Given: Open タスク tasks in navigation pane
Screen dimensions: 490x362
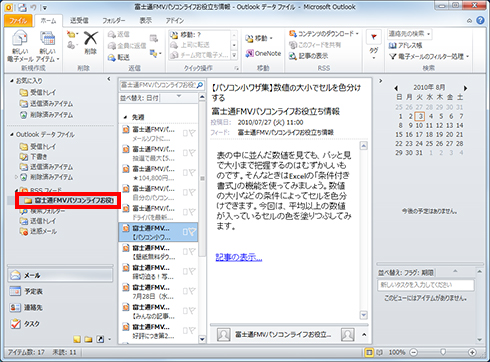Looking at the screenshot, I should (60, 323).
